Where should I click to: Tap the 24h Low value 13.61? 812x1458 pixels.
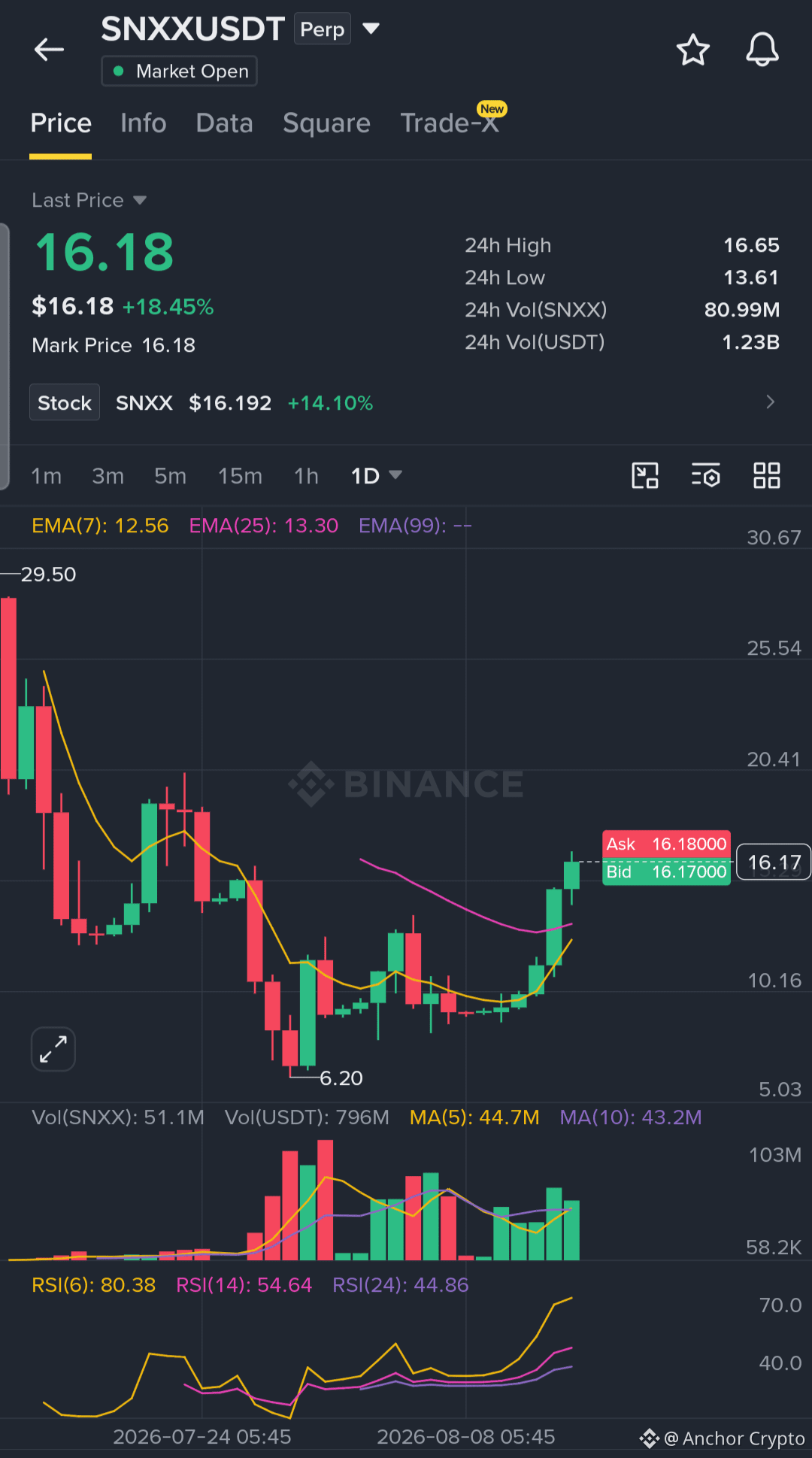[751, 277]
